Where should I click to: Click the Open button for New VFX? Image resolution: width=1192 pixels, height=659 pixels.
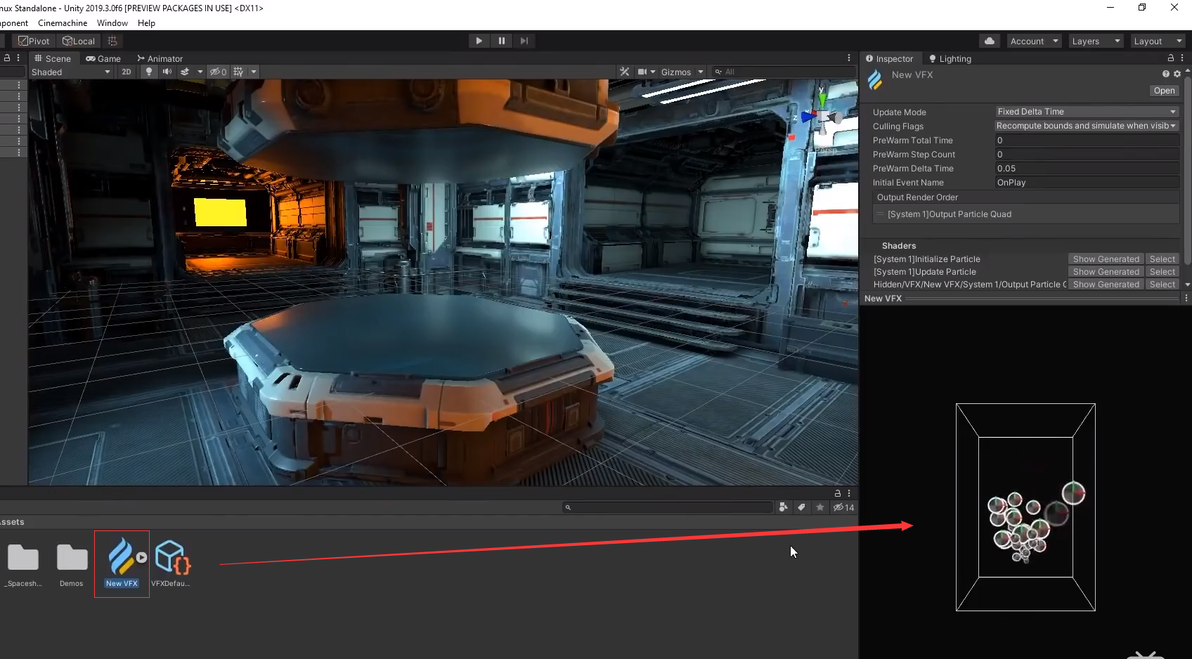(1164, 91)
